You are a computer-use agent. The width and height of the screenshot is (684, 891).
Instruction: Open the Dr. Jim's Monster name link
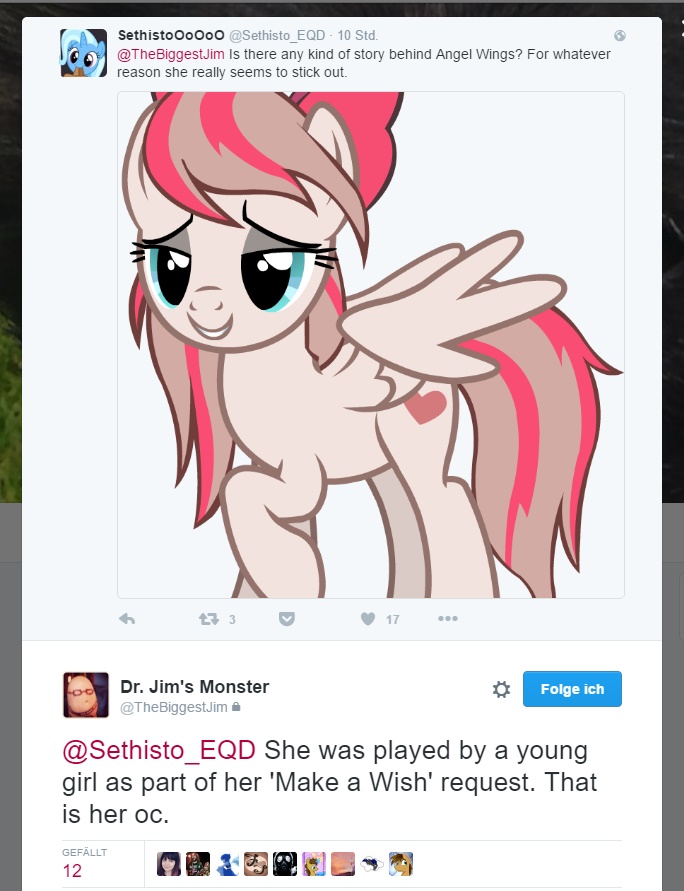(x=195, y=686)
